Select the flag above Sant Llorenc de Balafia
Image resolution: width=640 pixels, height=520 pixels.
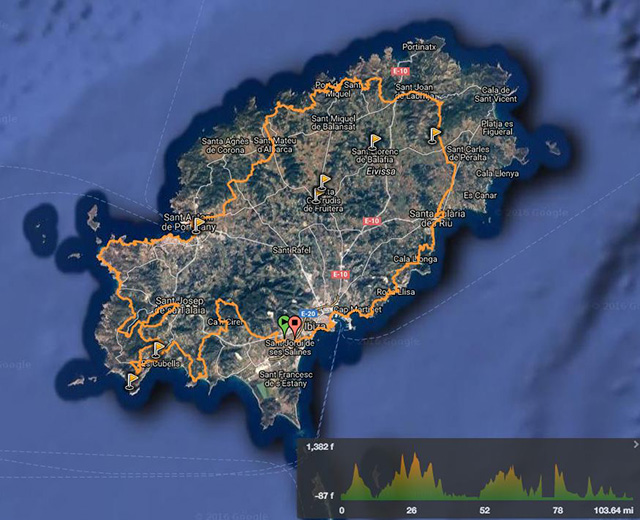point(374,141)
